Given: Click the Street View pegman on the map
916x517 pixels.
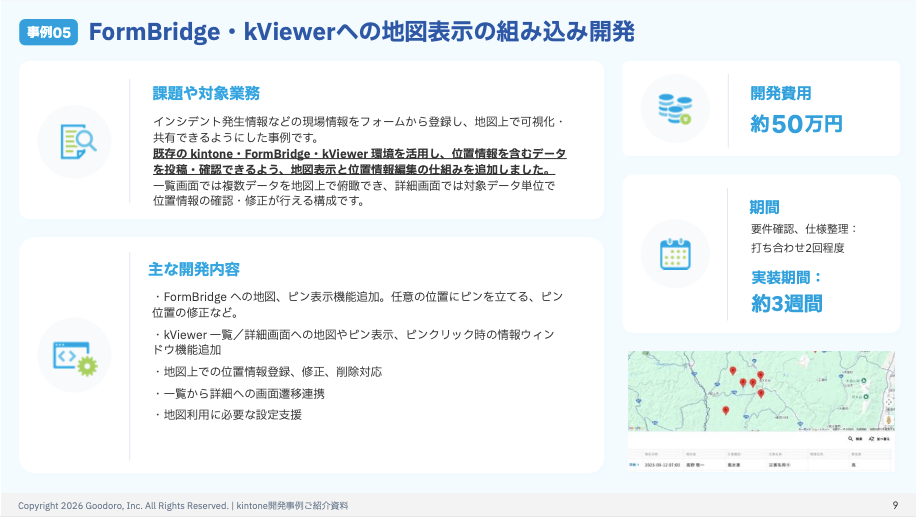Looking at the screenshot, I should (889, 421).
